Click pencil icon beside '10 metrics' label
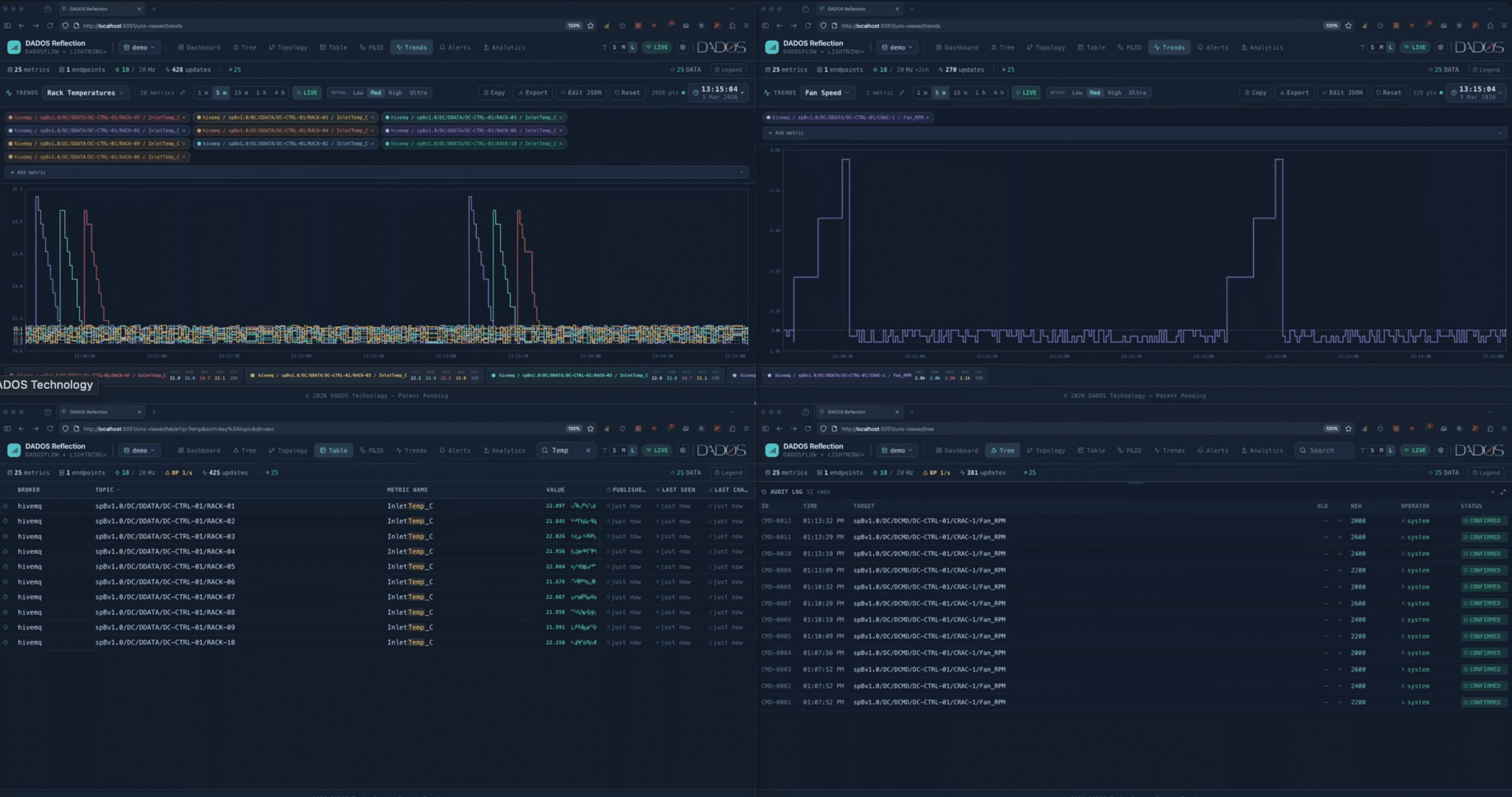This screenshot has width=1512, height=797. (183, 93)
